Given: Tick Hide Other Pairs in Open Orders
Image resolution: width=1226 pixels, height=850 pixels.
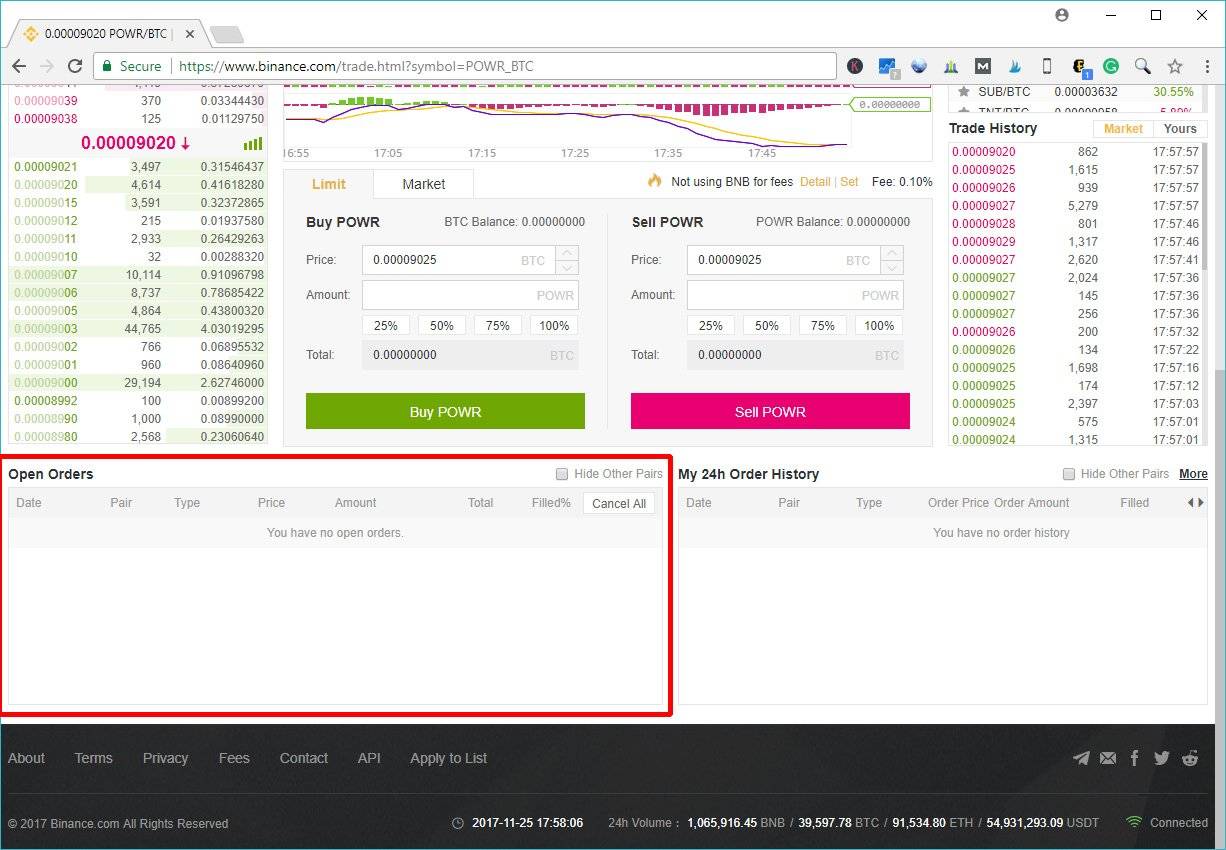Looking at the screenshot, I should (x=562, y=474).
